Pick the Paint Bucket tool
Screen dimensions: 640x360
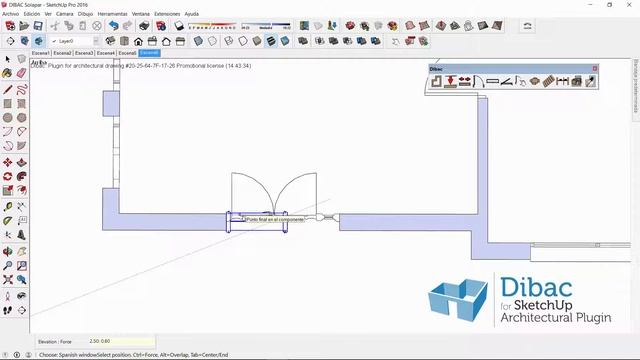point(7,73)
